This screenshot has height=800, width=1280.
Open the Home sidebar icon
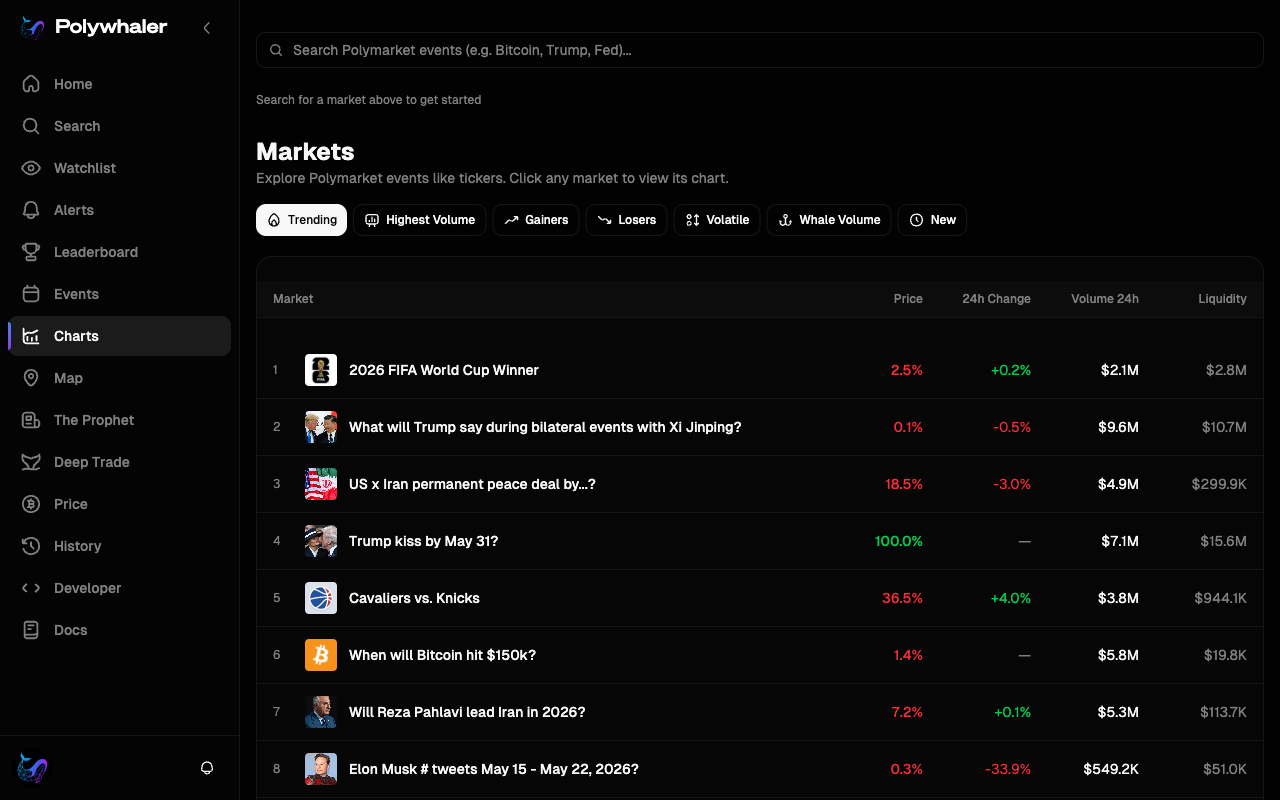tap(31, 84)
